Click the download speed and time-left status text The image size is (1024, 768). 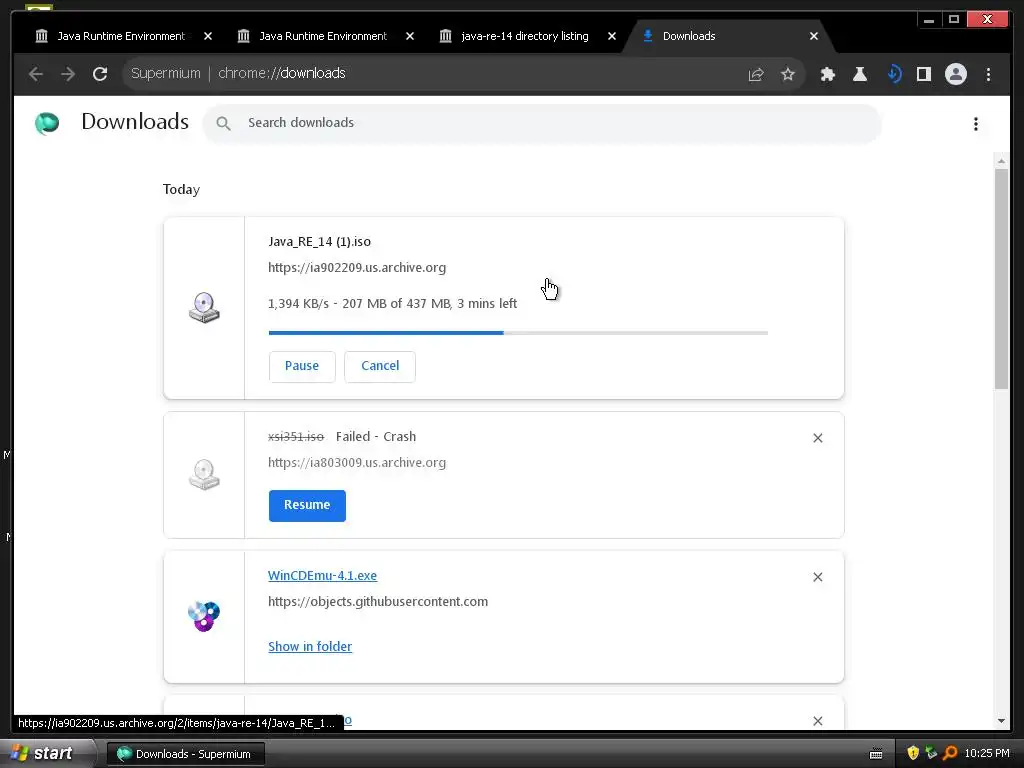click(x=392, y=304)
